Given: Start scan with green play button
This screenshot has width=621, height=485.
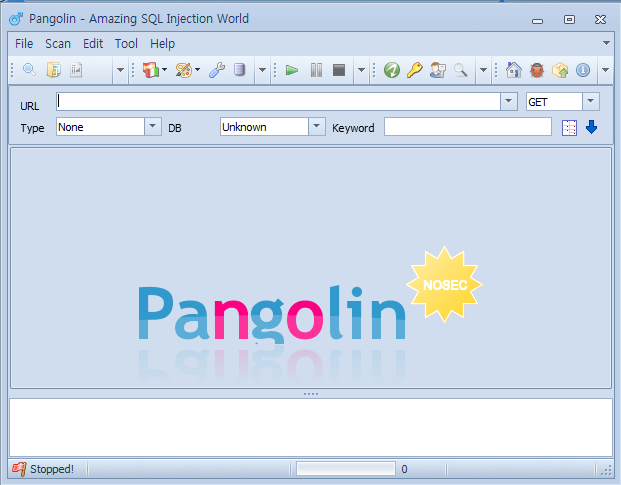Looking at the screenshot, I should [x=292, y=70].
